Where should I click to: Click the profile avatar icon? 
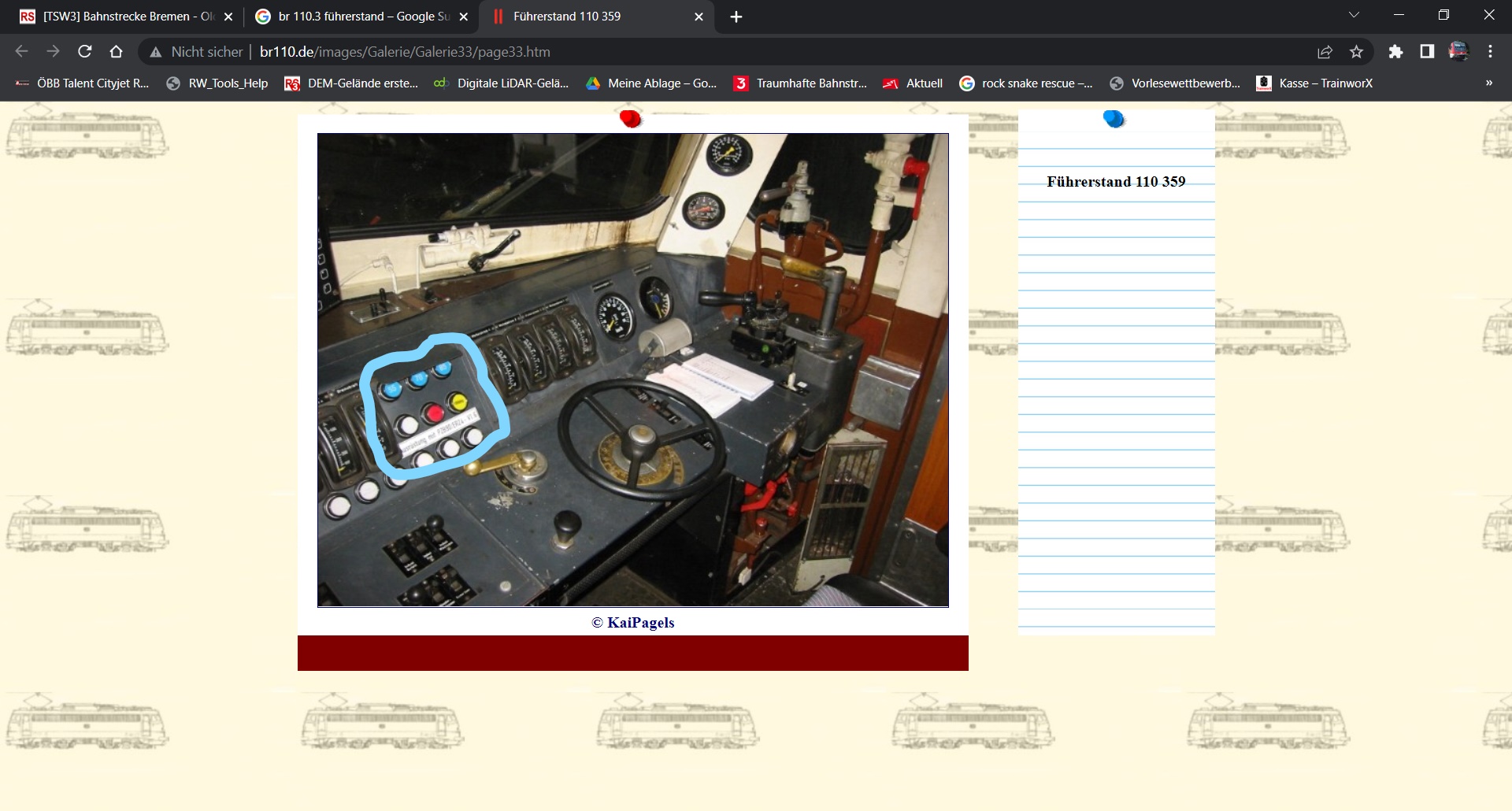[x=1458, y=51]
